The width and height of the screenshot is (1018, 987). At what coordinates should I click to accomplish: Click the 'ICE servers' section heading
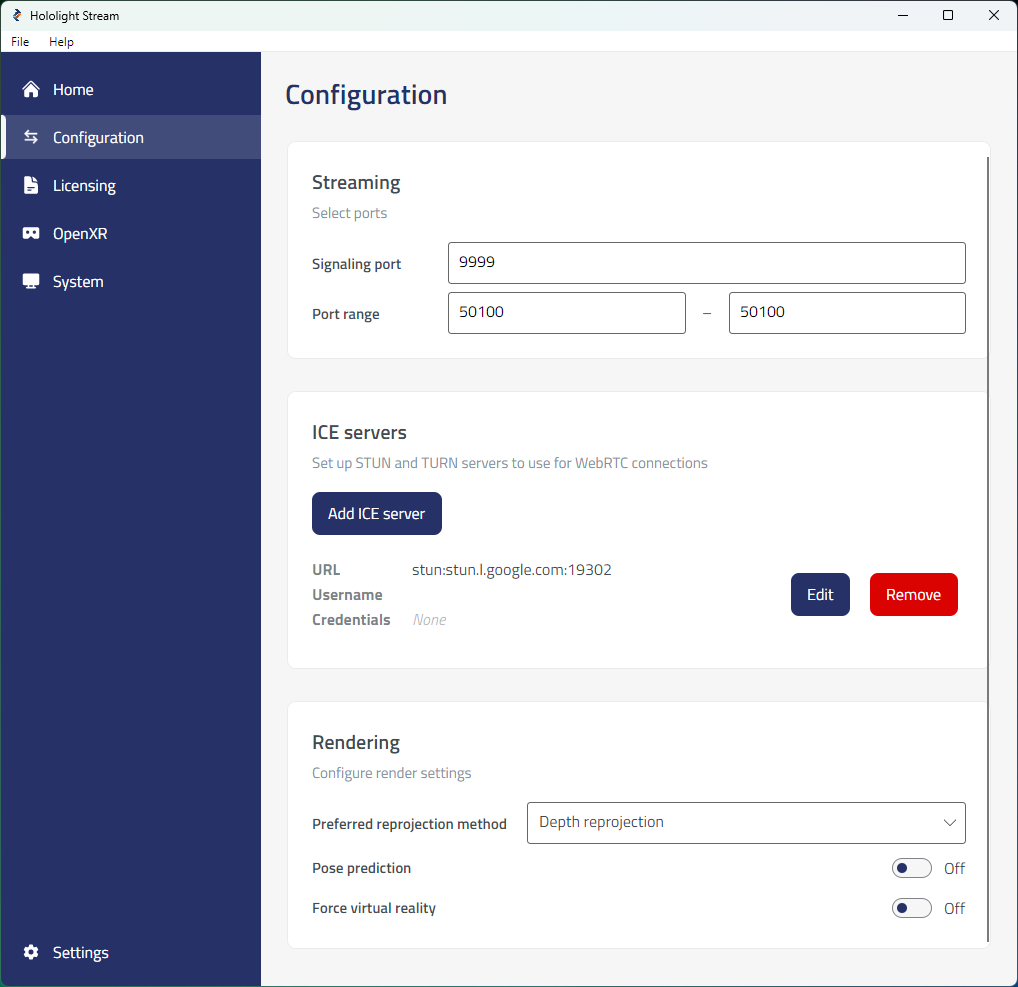tap(359, 432)
